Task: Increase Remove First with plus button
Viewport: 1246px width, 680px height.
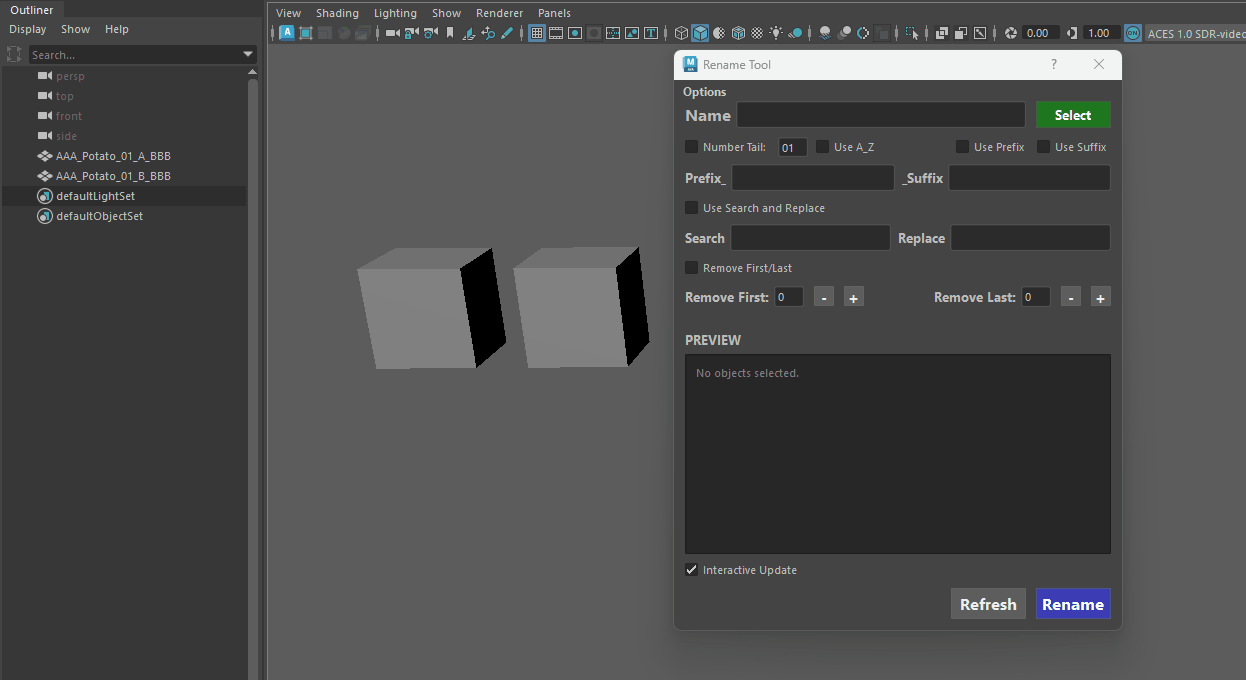Action: [853, 297]
